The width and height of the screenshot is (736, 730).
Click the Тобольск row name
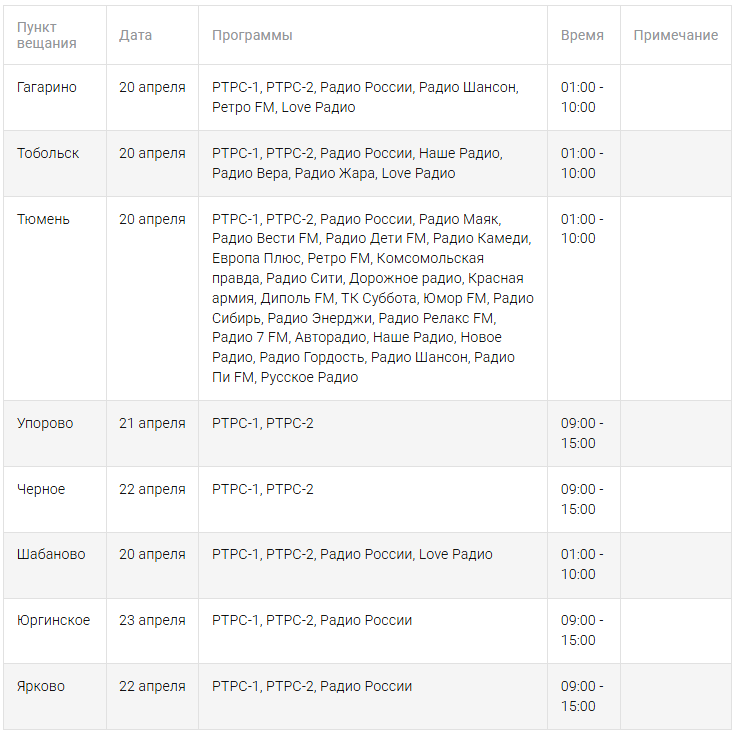pyautogui.click(x=48, y=153)
